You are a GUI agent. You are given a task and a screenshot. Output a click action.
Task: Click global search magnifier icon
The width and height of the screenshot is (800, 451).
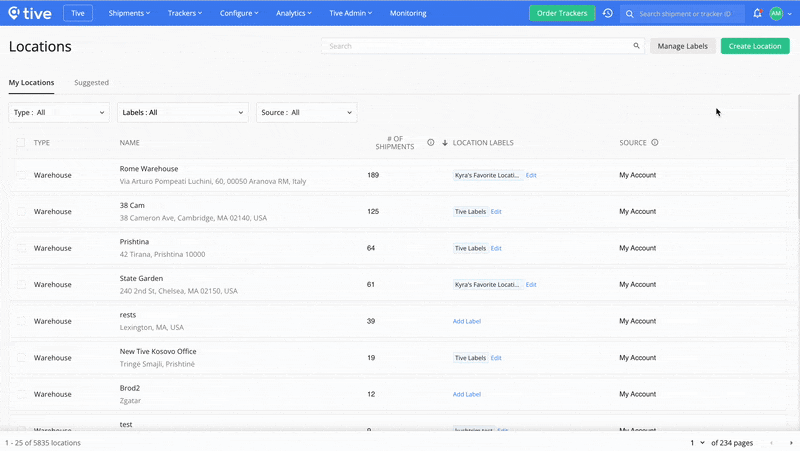tap(630, 14)
